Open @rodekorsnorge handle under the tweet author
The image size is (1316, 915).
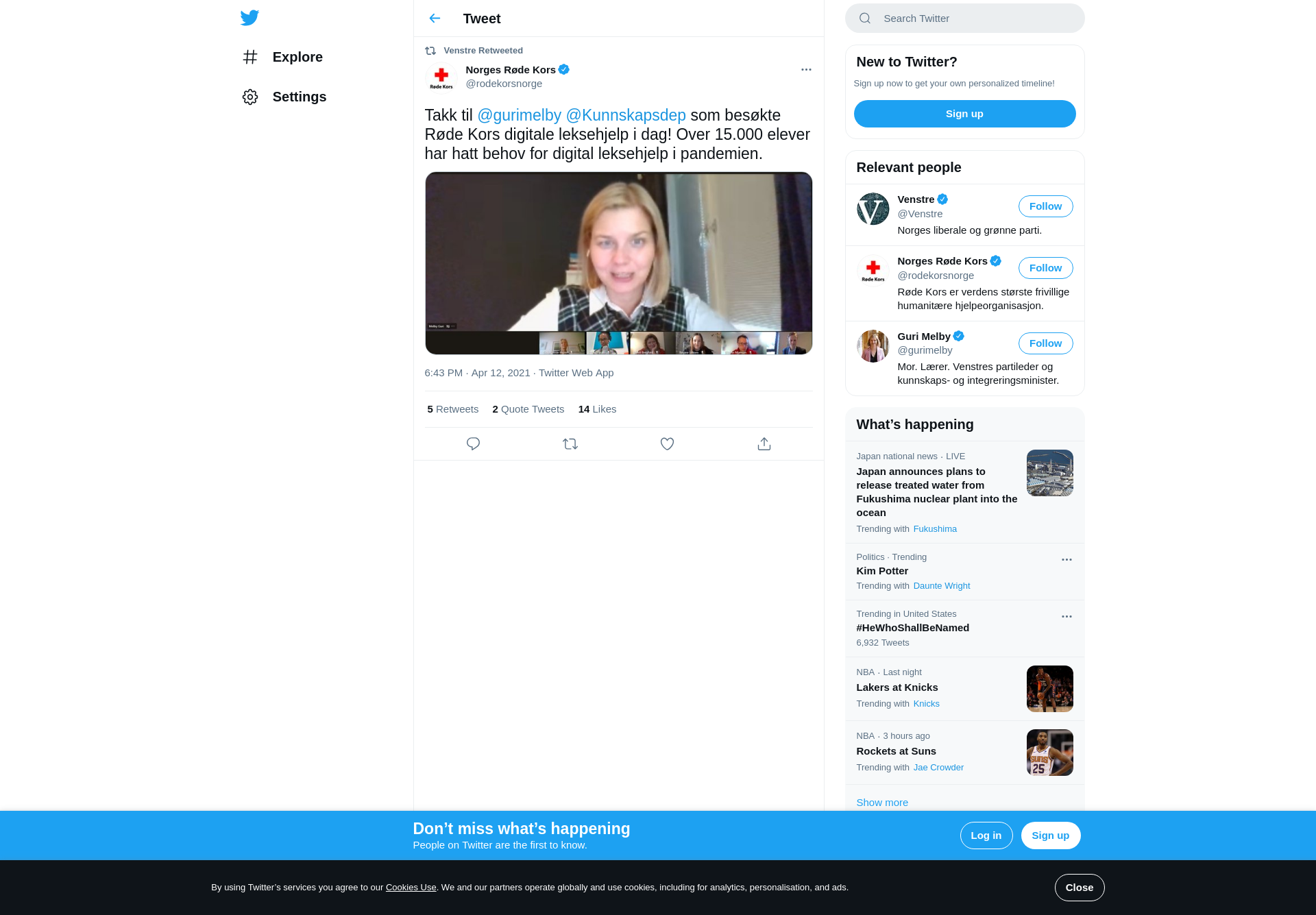click(x=504, y=84)
